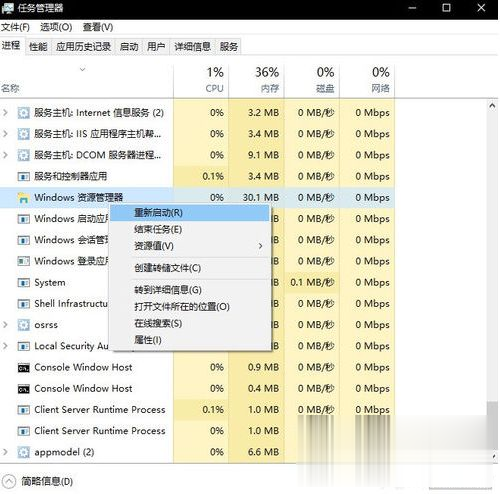Click the process list scrollbar up arrow

coord(492,106)
